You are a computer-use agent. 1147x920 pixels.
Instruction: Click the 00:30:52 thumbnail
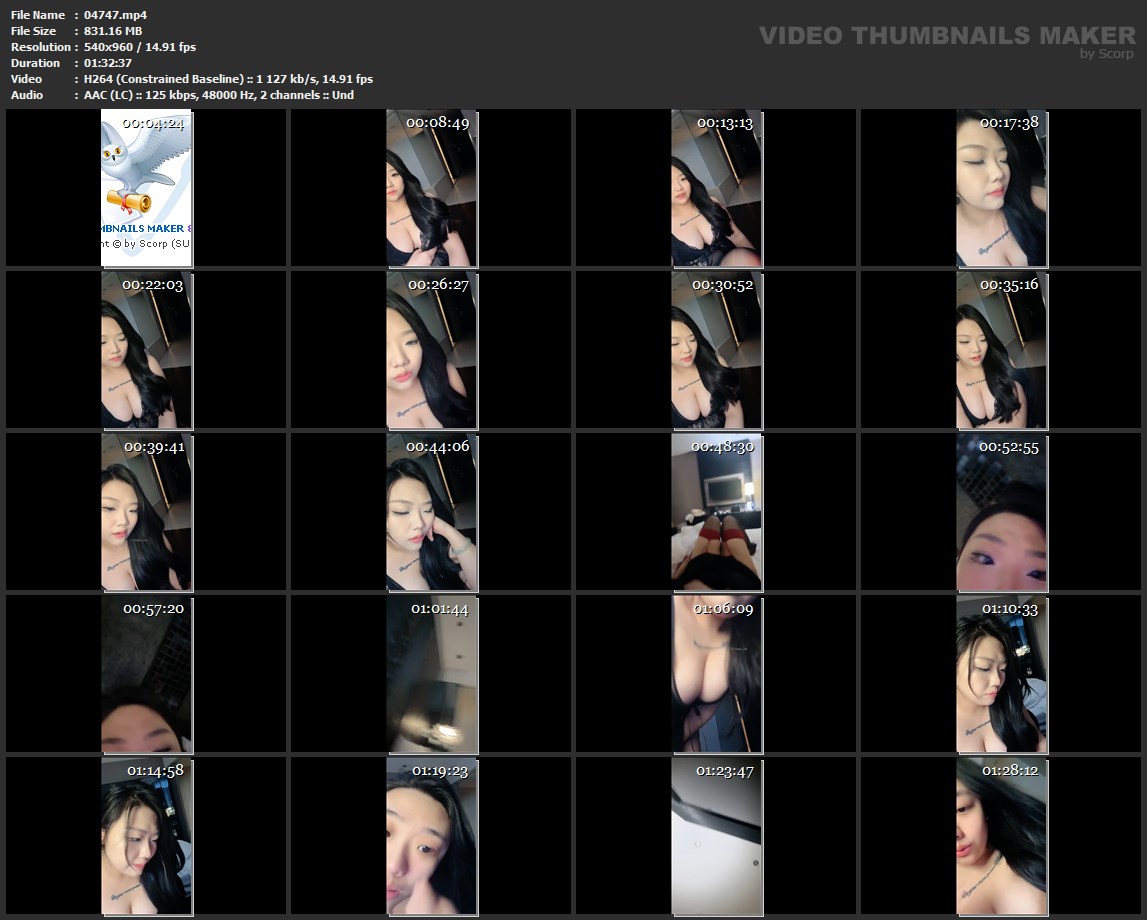click(716, 350)
